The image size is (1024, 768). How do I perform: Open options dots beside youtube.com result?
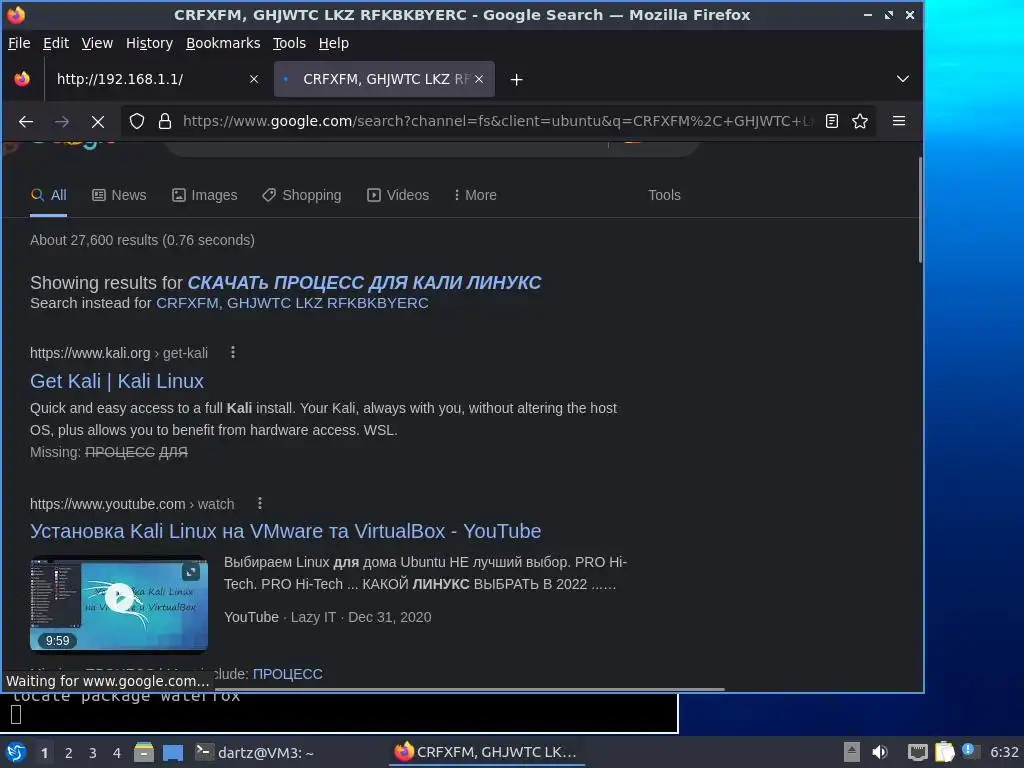pyautogui.click(x=259, y=504)
